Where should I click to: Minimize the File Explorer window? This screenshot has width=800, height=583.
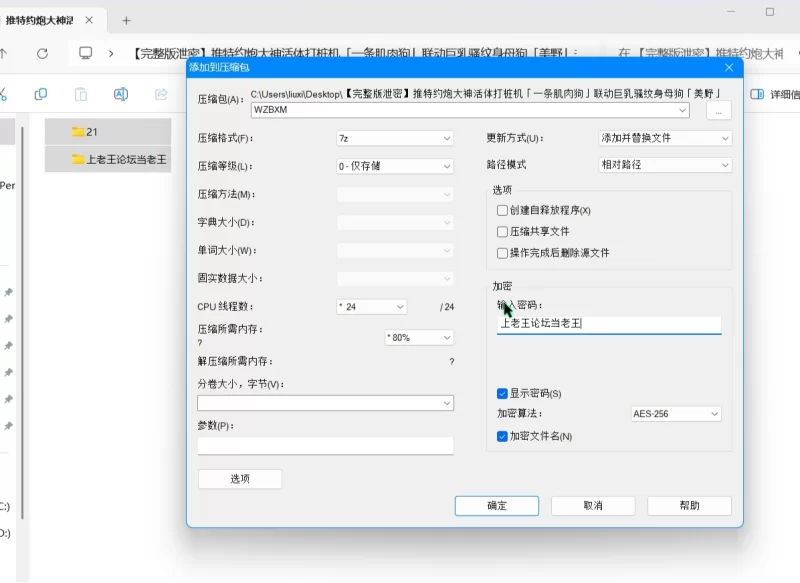click(731, 12)
